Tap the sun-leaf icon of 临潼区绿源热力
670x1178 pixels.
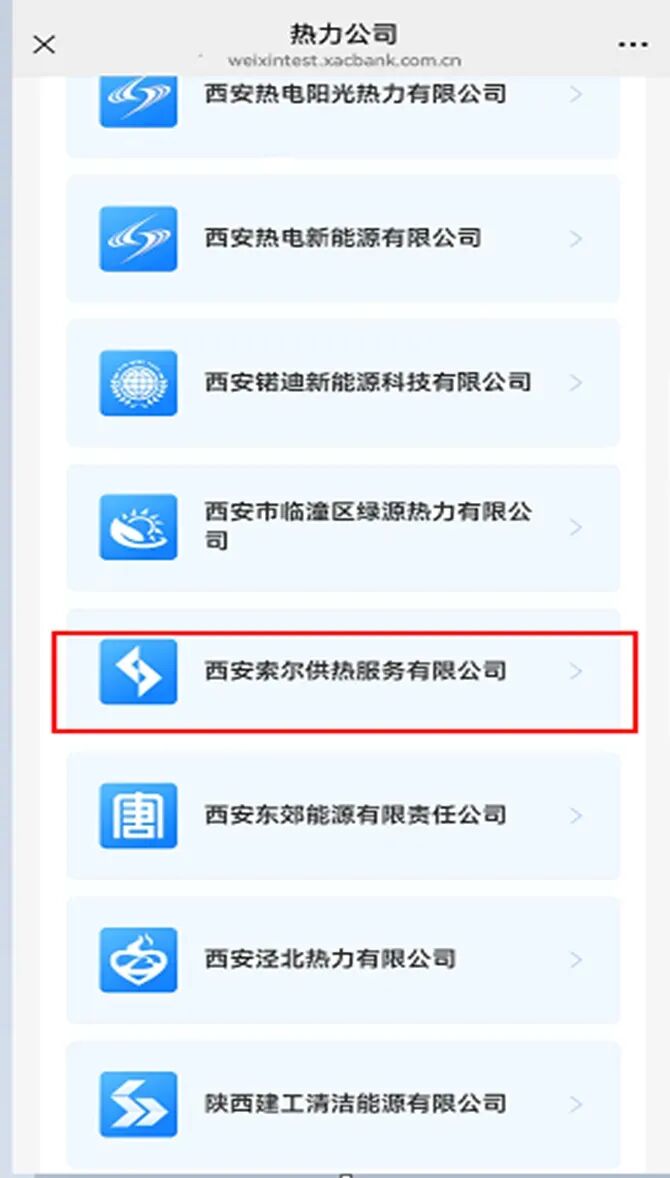[139, 527]
